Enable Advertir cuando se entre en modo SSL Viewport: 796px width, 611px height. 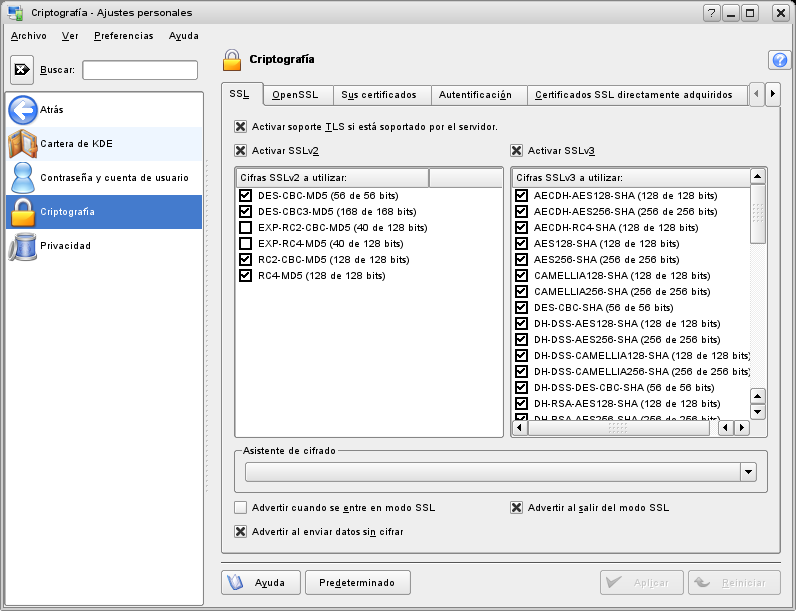240,508
